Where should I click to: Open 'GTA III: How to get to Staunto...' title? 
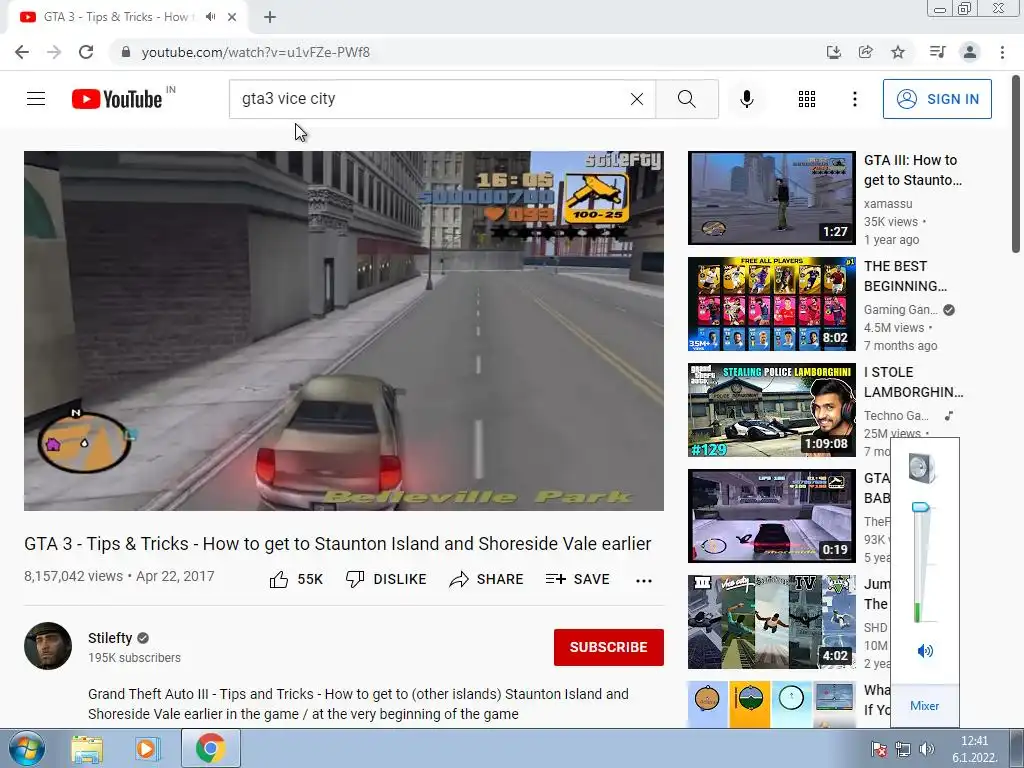click(912, 170)
